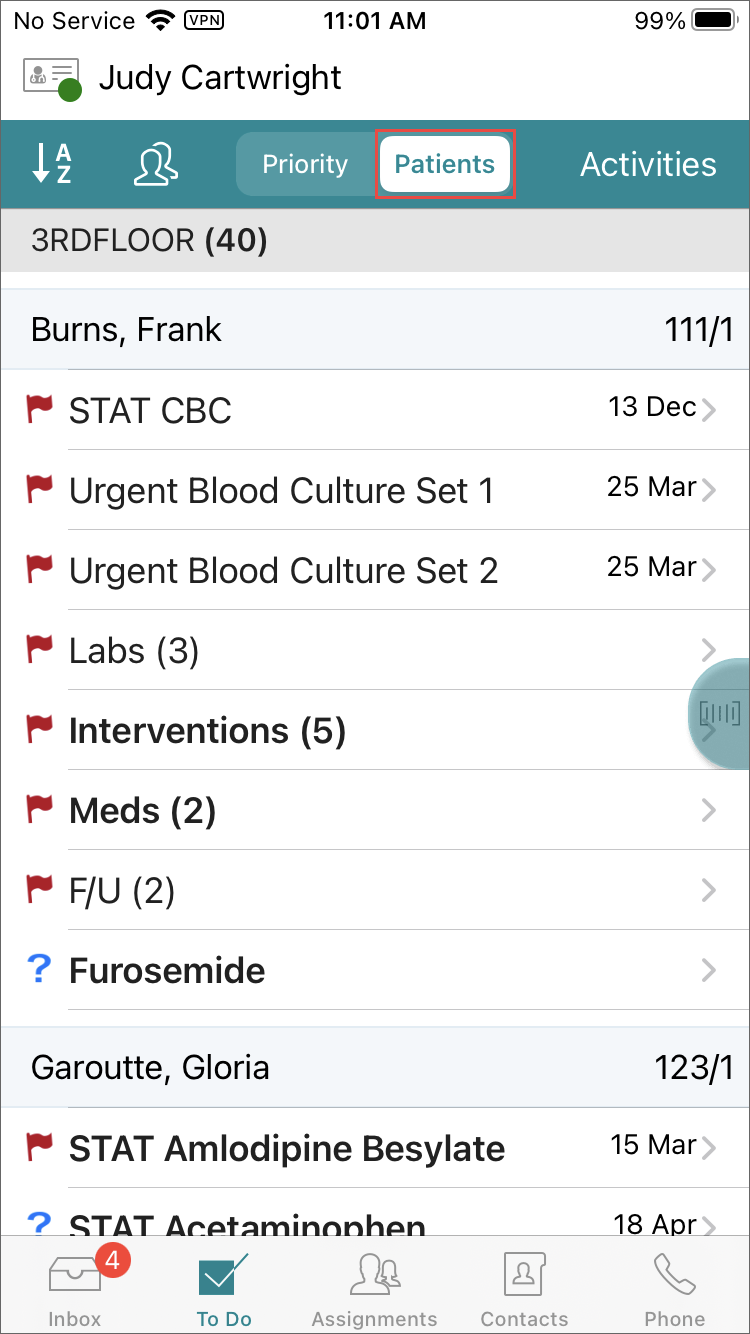Image resolution: width=750 pixels, height=1334 pixels.
Task: Tap the floating barcode scanner button
Action: point(720,713)
